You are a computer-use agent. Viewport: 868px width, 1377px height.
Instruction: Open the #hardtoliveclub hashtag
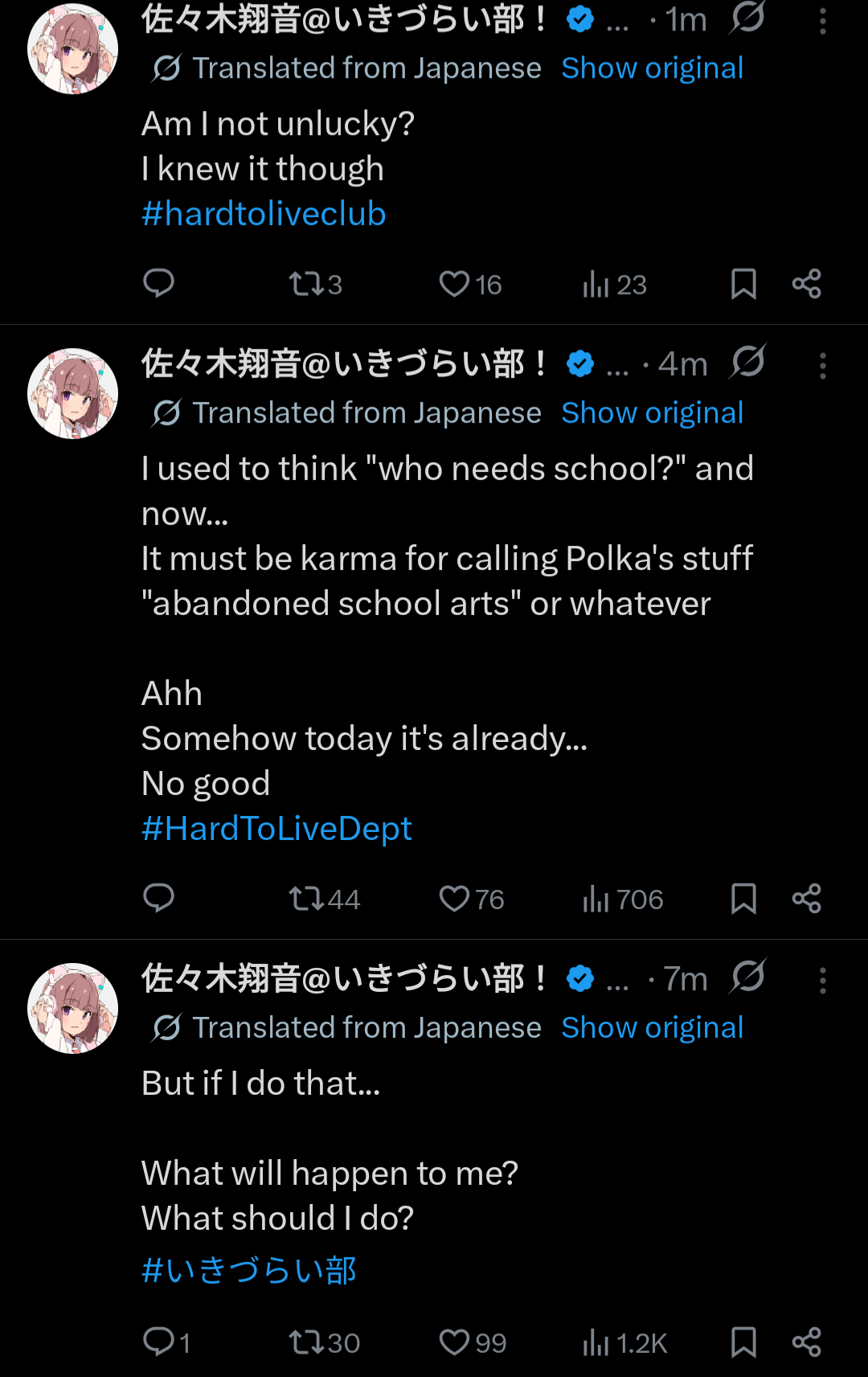coord(264,214)
